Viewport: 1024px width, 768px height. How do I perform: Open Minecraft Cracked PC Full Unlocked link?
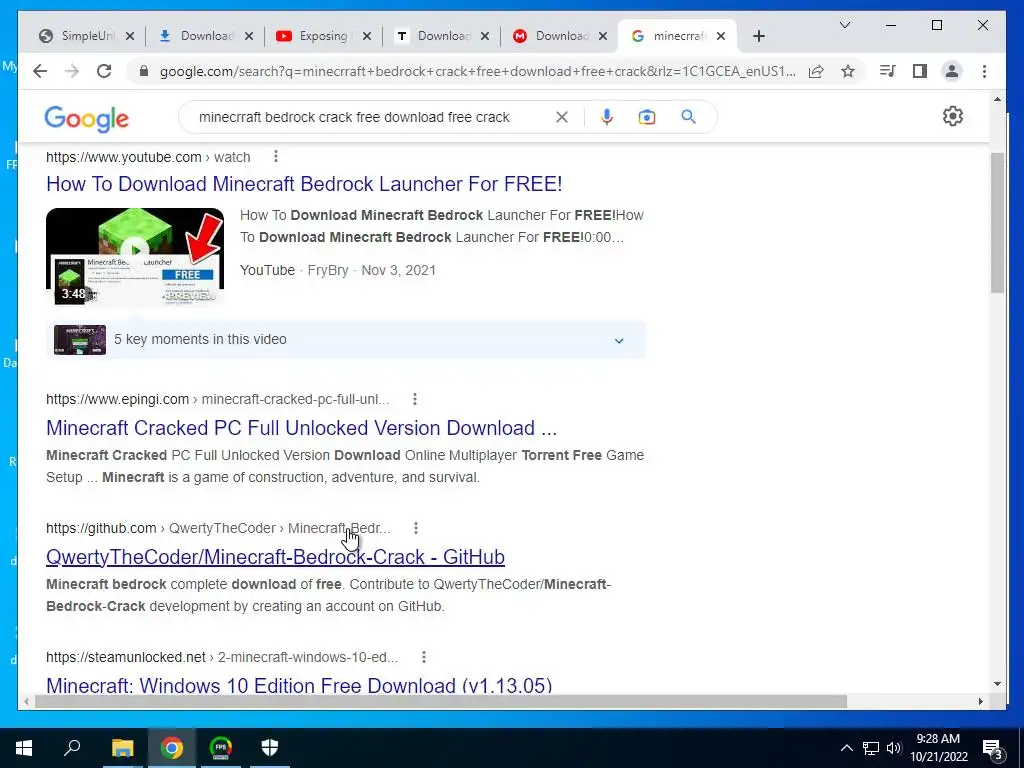(301, 428)
